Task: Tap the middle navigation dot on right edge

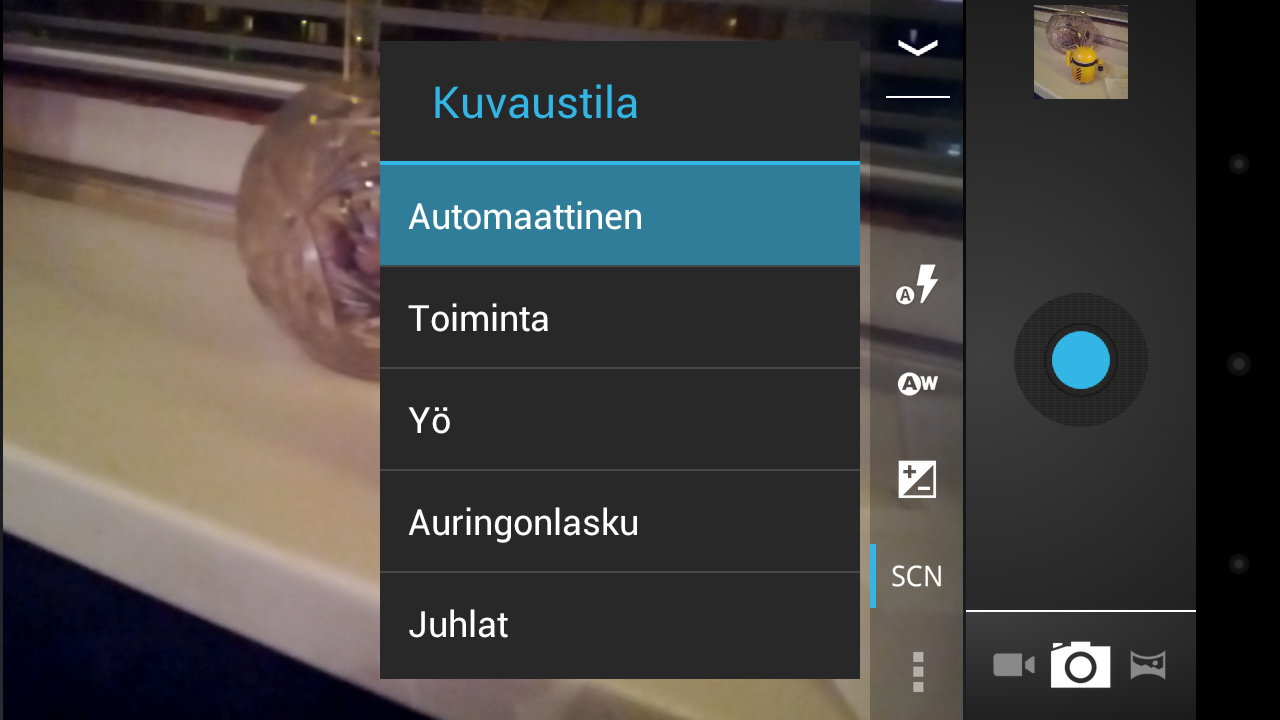Action: pos(1239,364)
